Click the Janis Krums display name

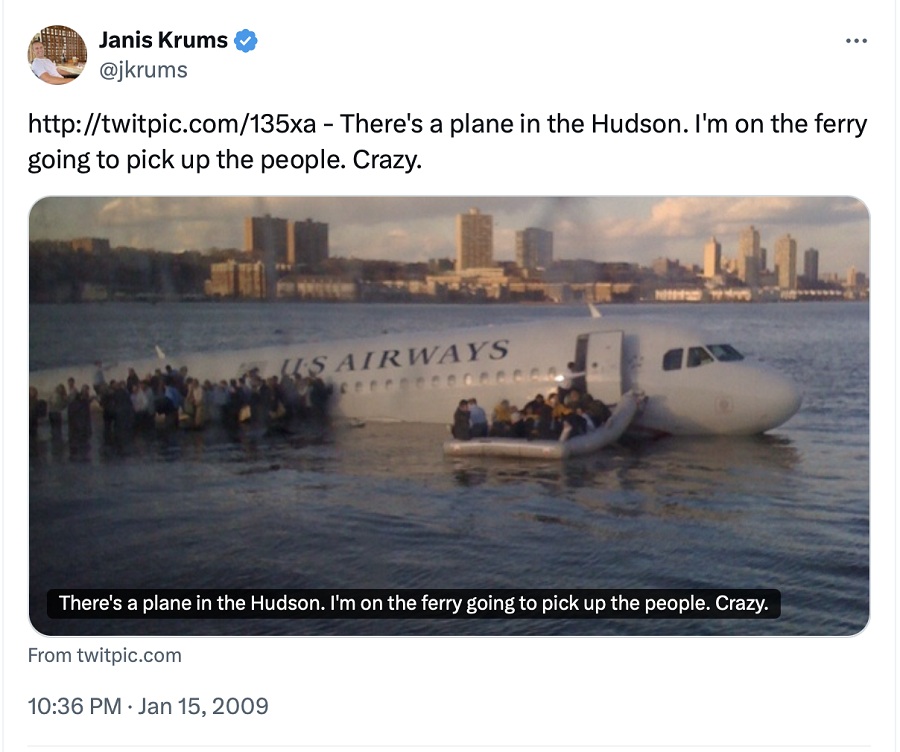163,41
